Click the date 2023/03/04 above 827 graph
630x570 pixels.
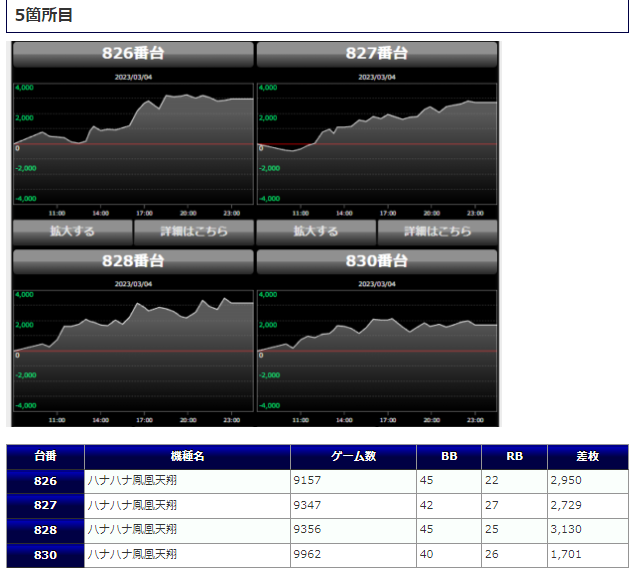click(377, 77)
